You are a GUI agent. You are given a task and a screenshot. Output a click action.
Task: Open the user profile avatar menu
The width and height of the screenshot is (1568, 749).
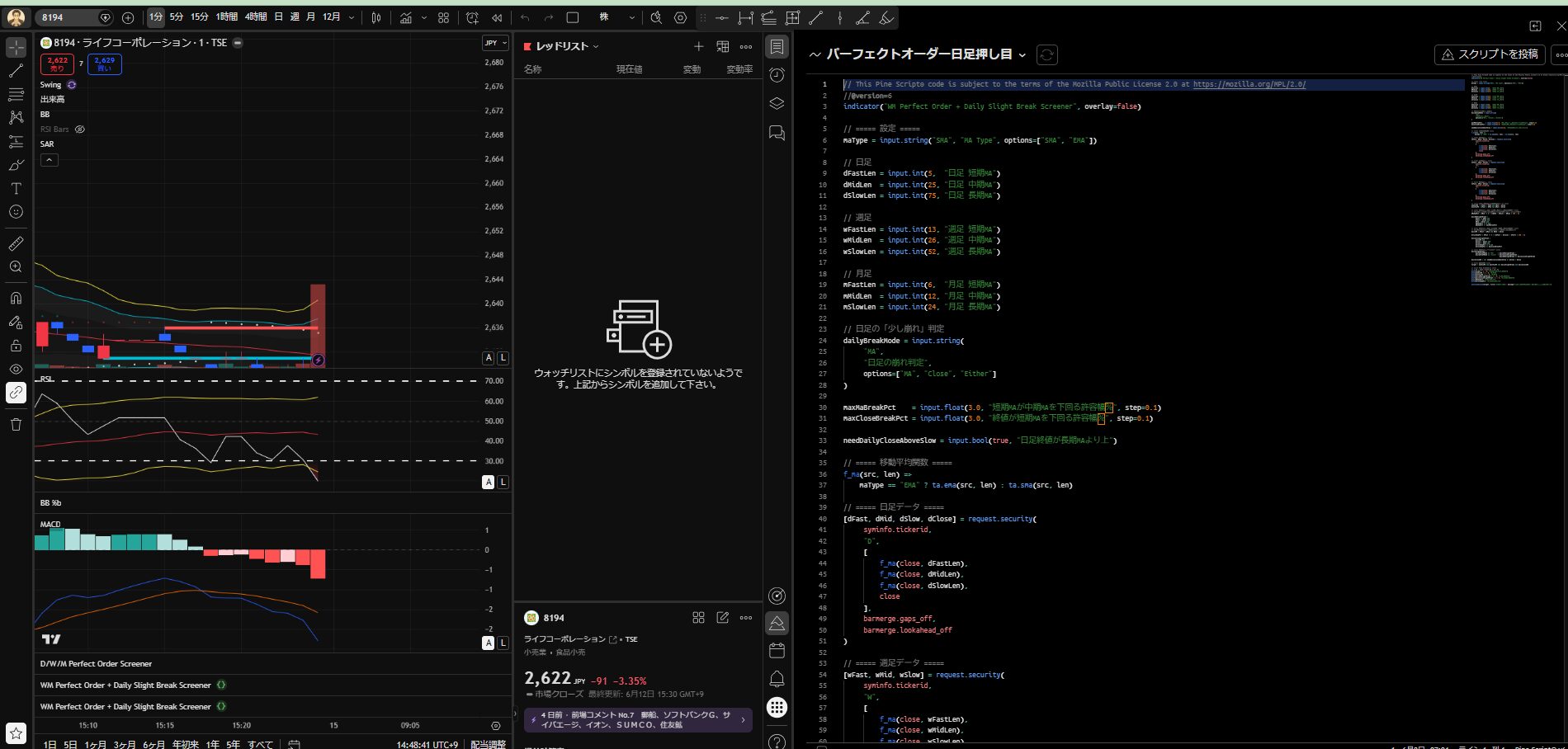coord(16,17)
